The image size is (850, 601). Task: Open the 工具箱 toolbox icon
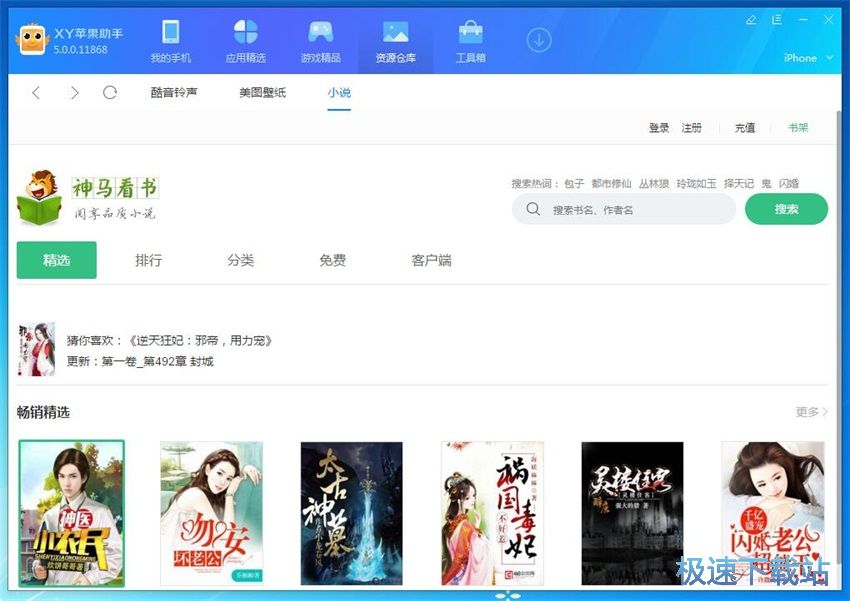471,31
